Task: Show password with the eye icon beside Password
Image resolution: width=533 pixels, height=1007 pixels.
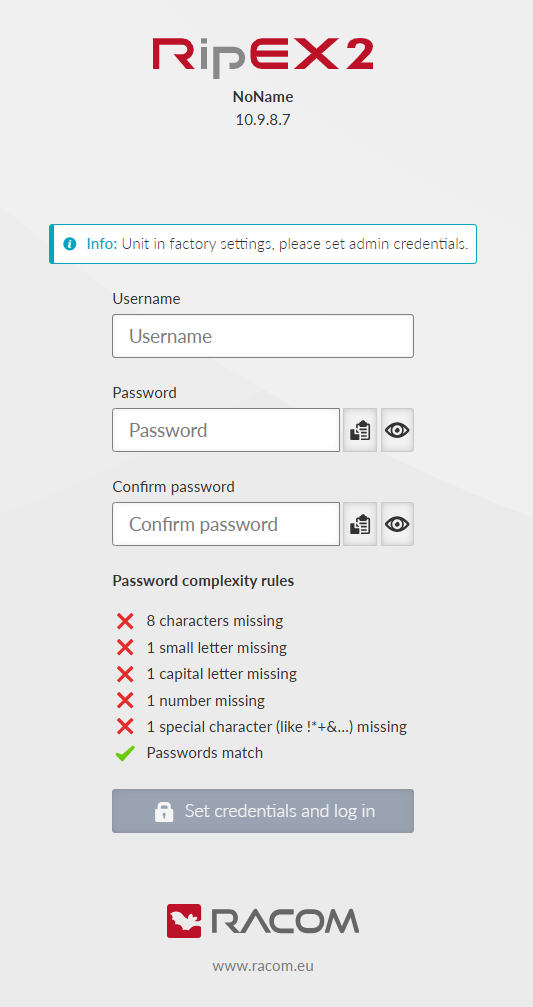Action: (398, 430)
